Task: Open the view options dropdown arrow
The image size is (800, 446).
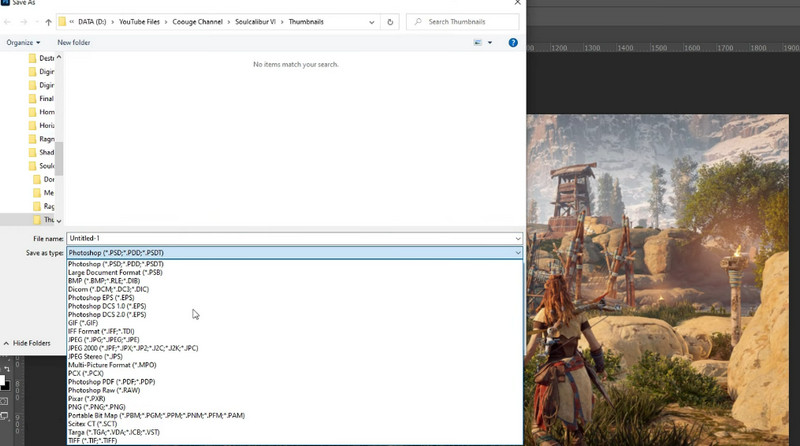Action: (490, 43)
